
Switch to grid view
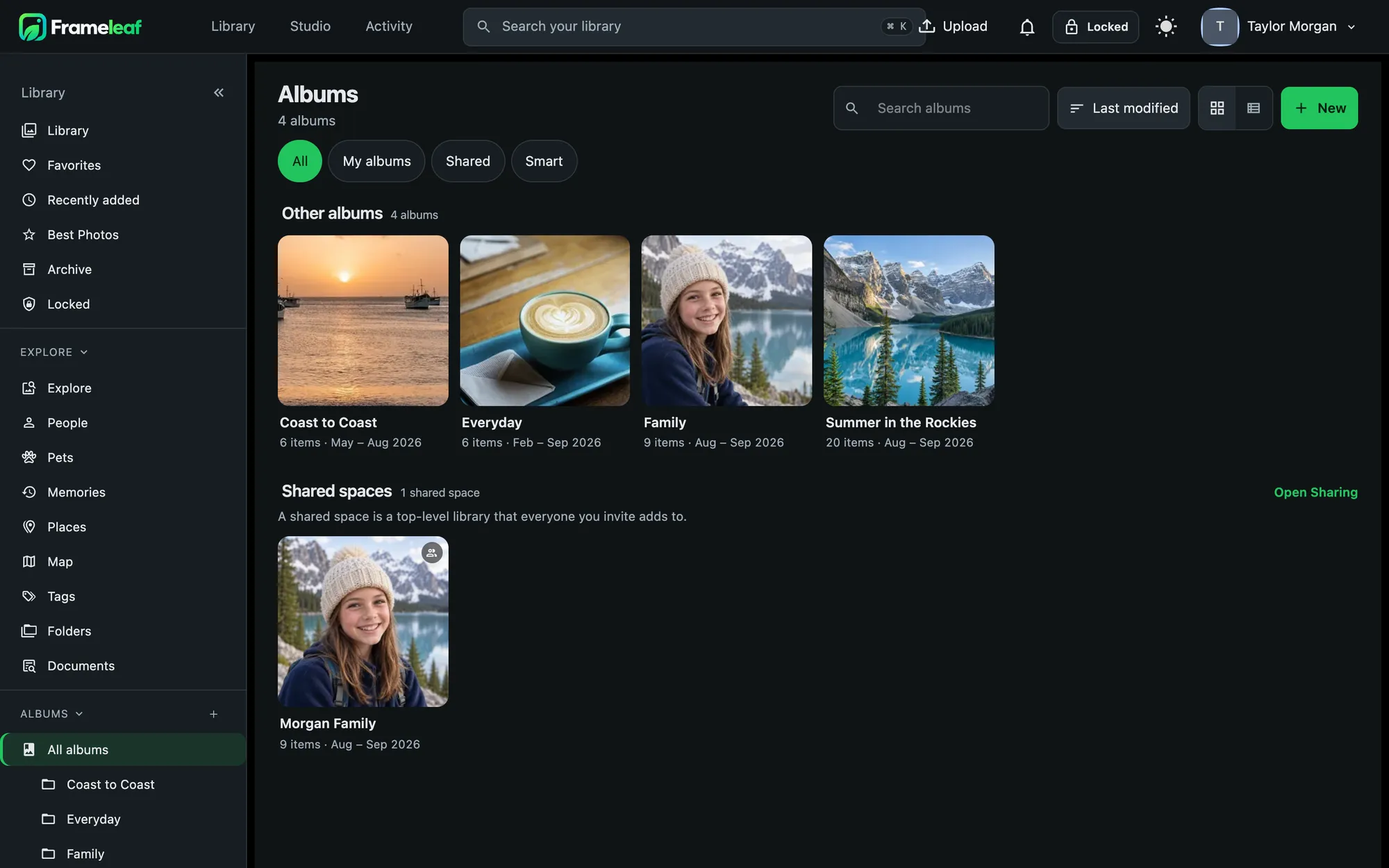click(x=1217, y=108)
